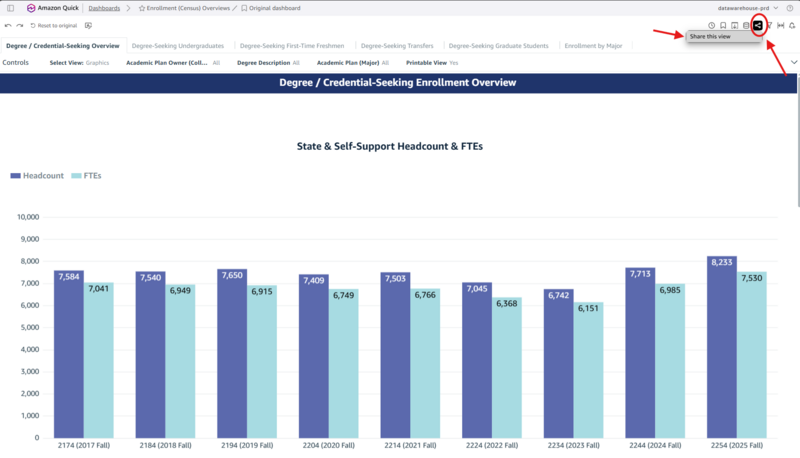Image resolution: width=800 pixels, height=458 pixels.
Task: Click the axis label 2214 (2021 Fall)
Action: [410, 445]
